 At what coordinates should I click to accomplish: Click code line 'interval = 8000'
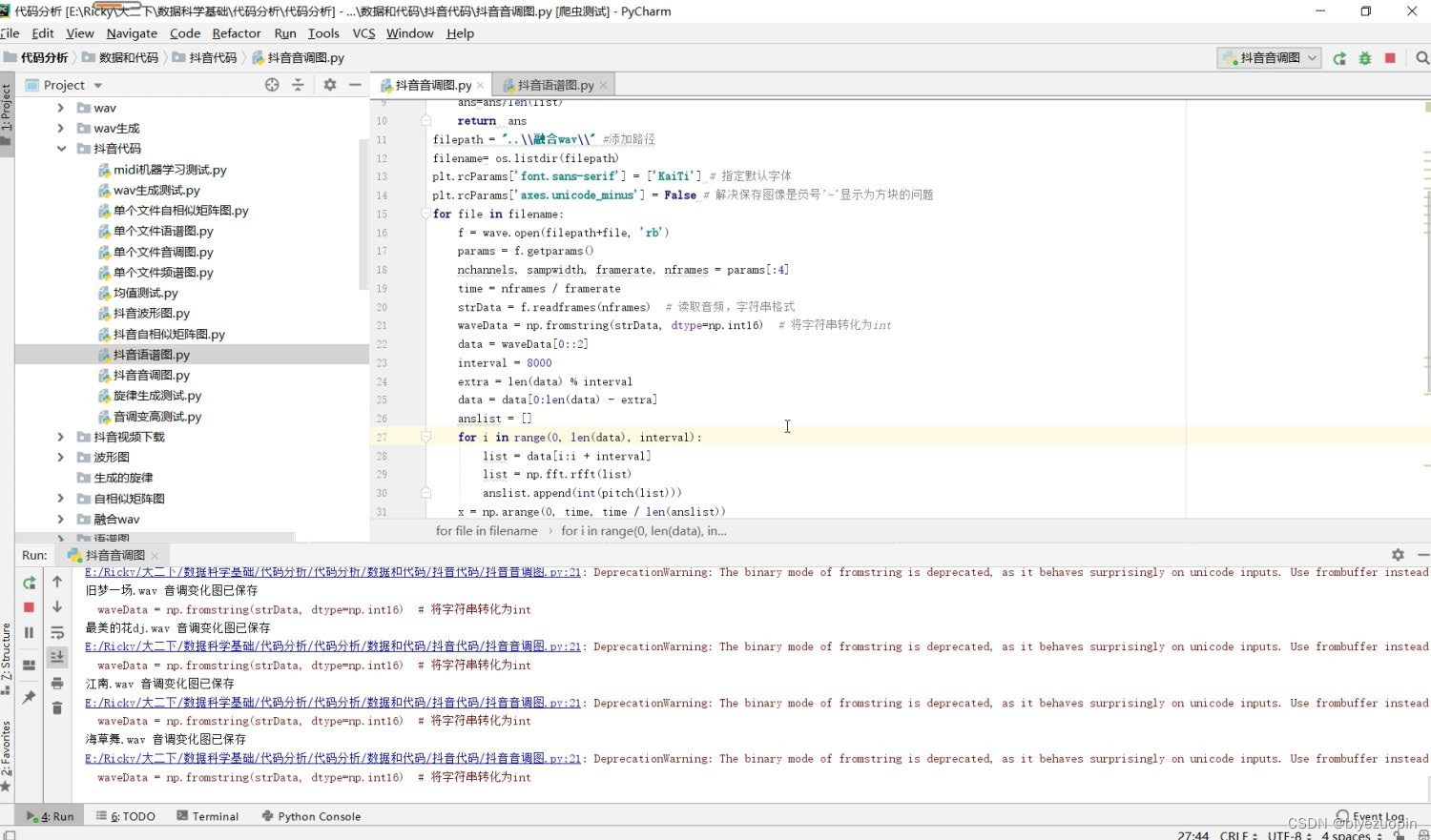pyautogui.click(x=505, y=363)
